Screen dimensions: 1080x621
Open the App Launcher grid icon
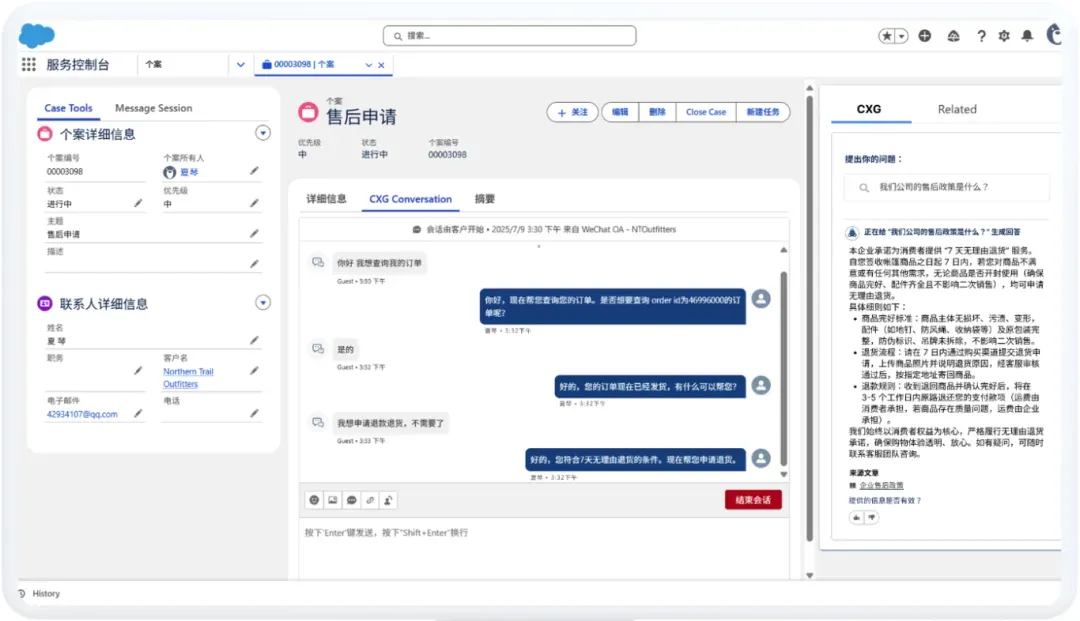(28, 64)
